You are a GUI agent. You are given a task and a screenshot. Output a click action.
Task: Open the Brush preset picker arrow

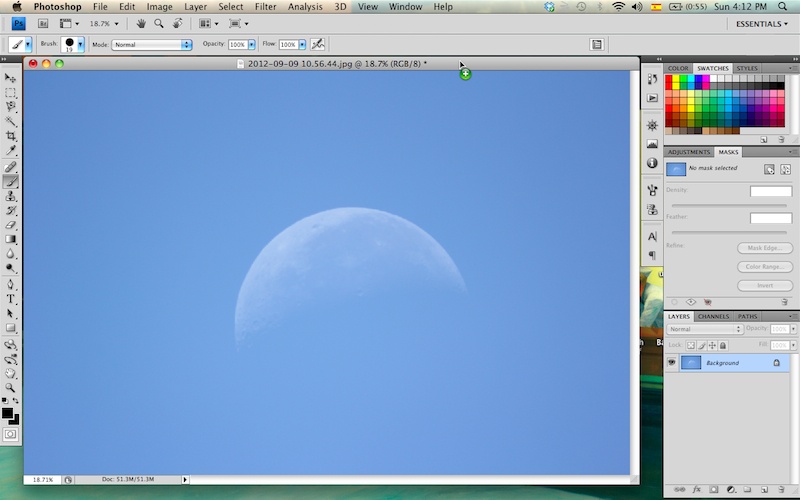(81, 45)
